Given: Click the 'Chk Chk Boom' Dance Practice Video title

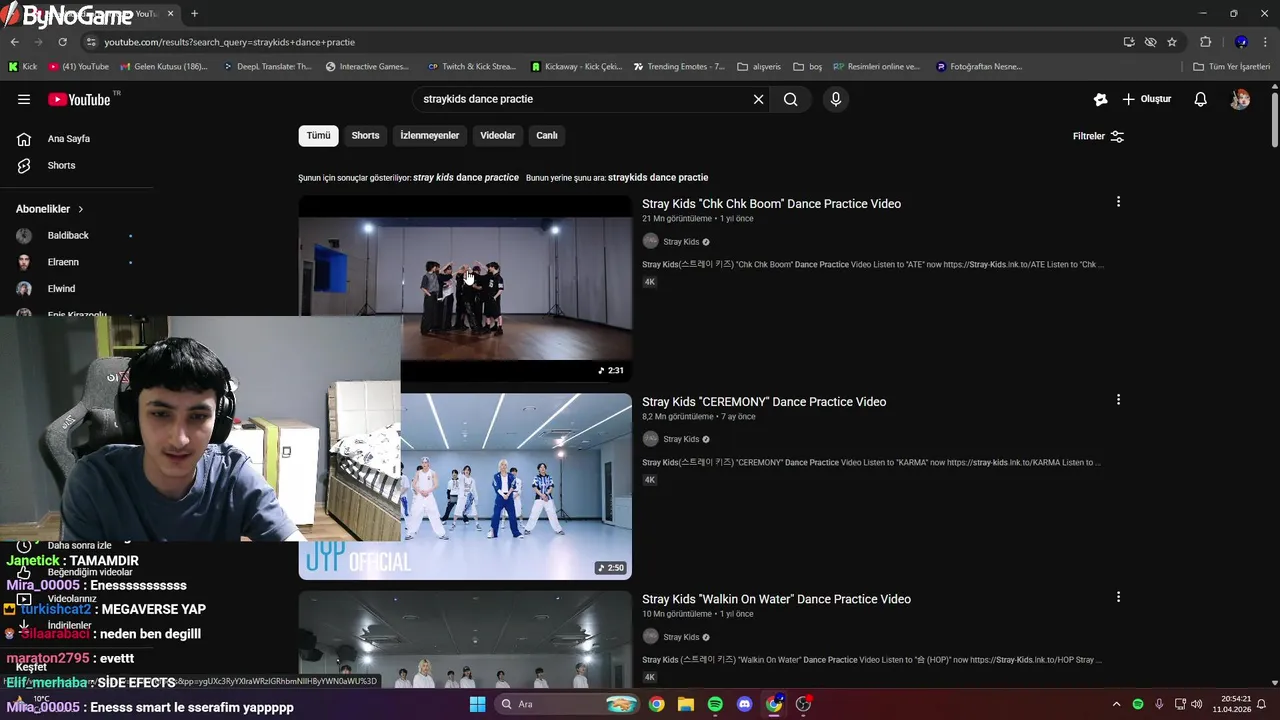Looking at the screenshot, I should pyautogui.click(x=771, y=204).
